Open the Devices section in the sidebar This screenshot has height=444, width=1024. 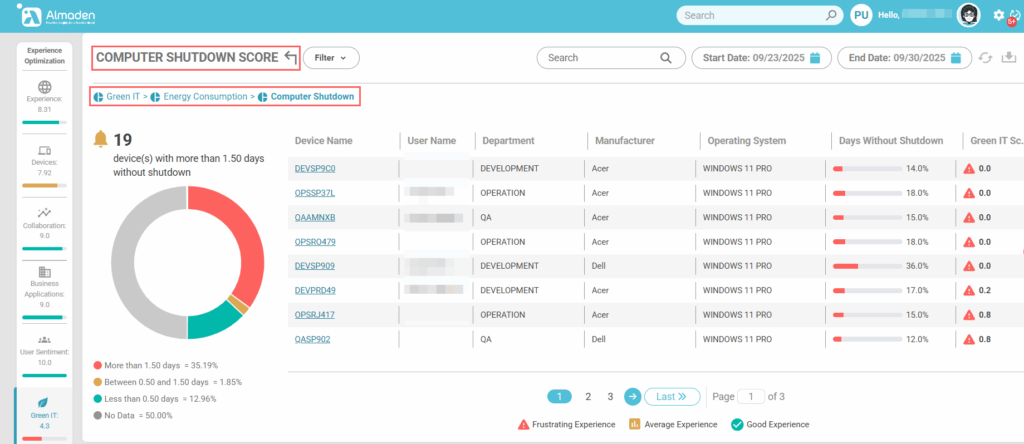click(43, 158)
